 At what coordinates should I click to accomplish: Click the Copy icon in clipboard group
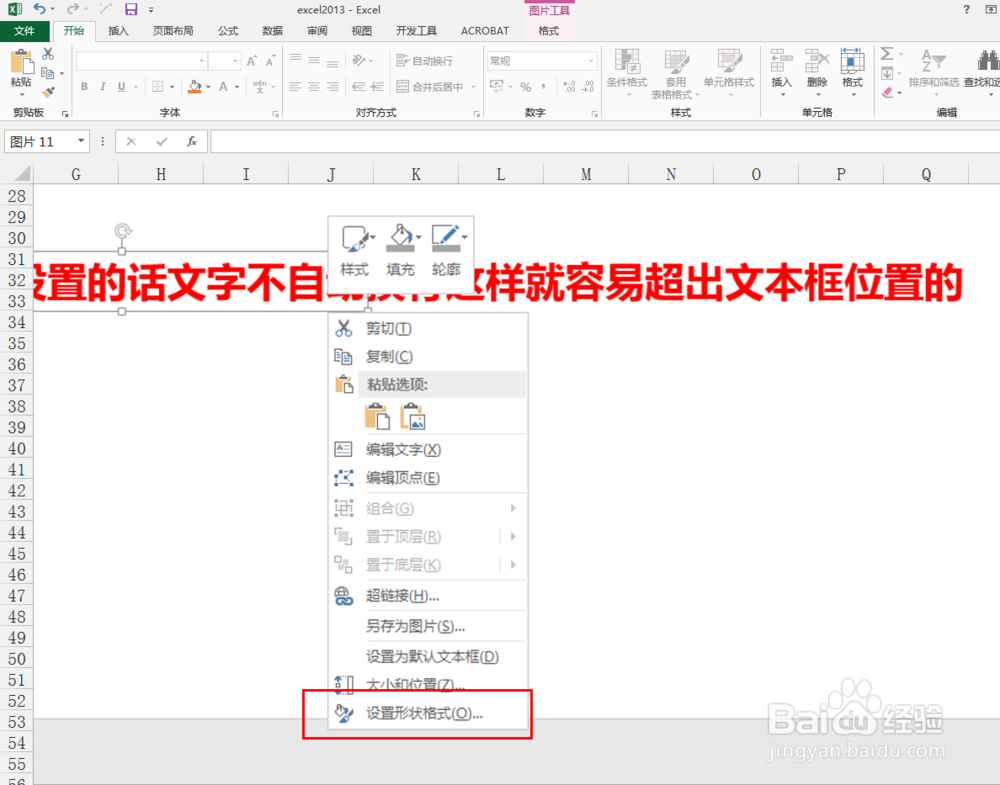coord(47,73)
